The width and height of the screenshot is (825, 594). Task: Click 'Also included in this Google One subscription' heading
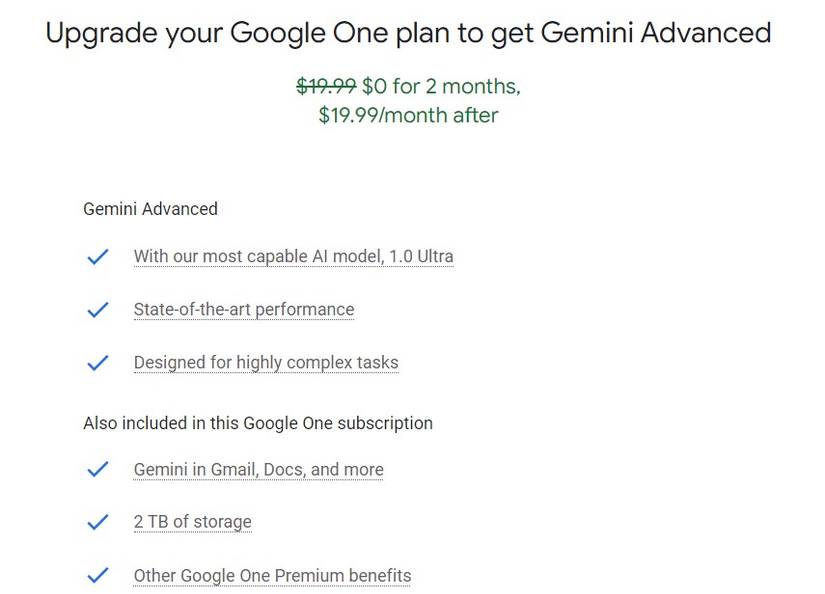coord(257,423)
